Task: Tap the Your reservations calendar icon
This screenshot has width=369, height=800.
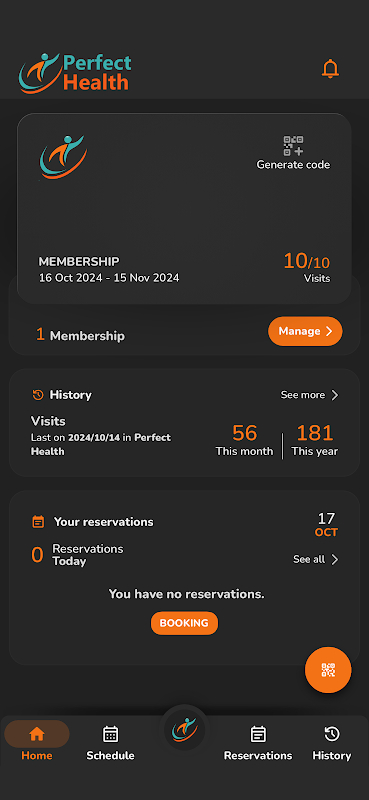Action: (38, 522)
